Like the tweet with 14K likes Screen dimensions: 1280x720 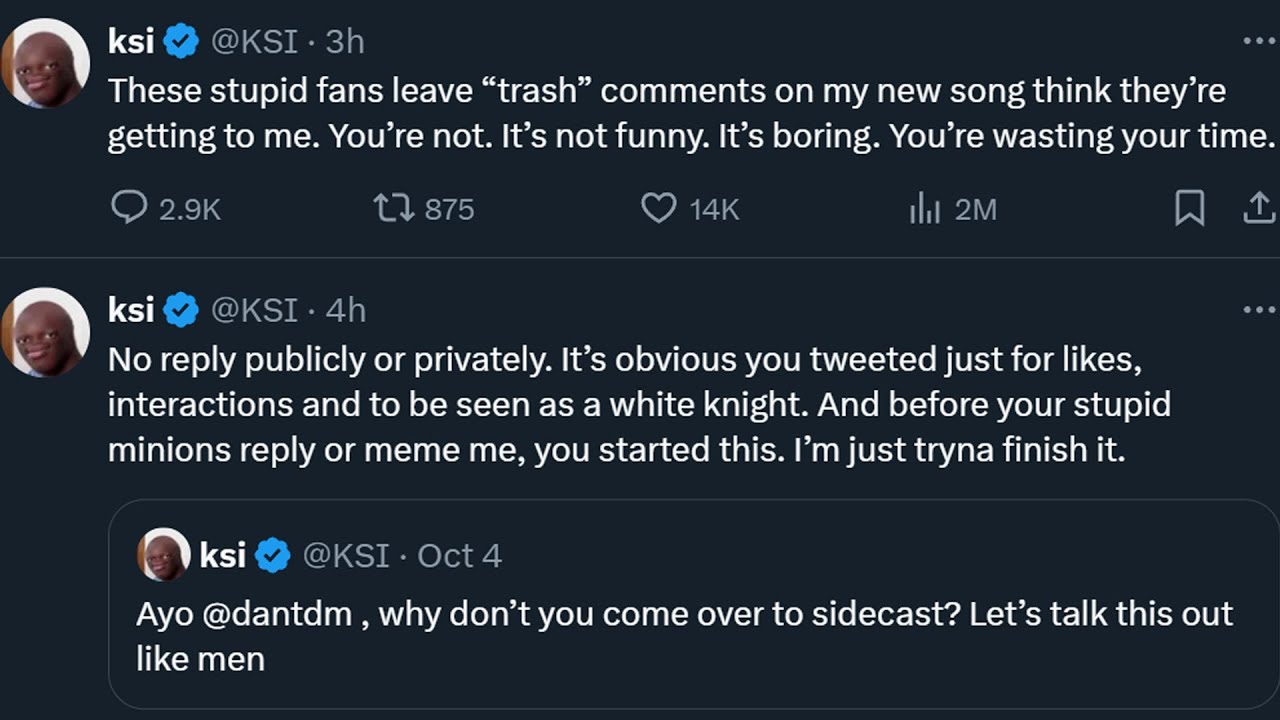tap(658, 208)
